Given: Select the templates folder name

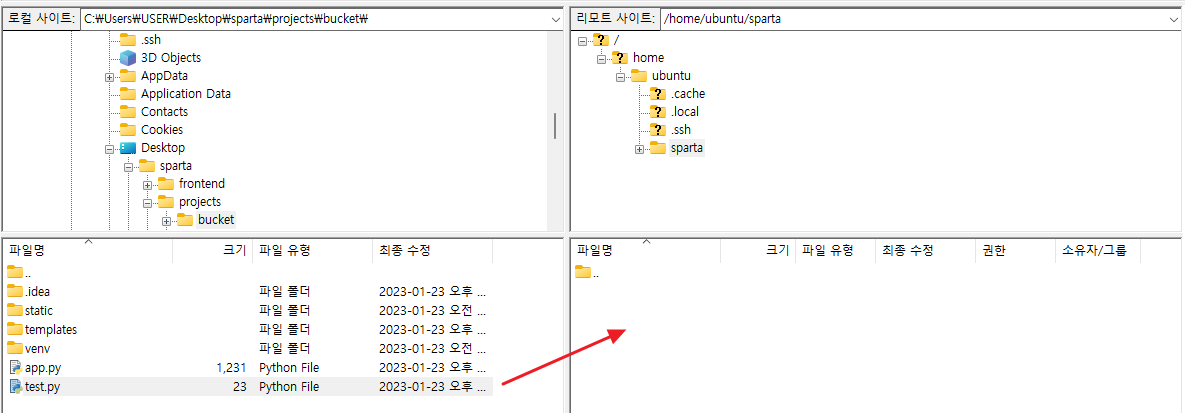Looking at the screenshot, I should pos(51,329).
